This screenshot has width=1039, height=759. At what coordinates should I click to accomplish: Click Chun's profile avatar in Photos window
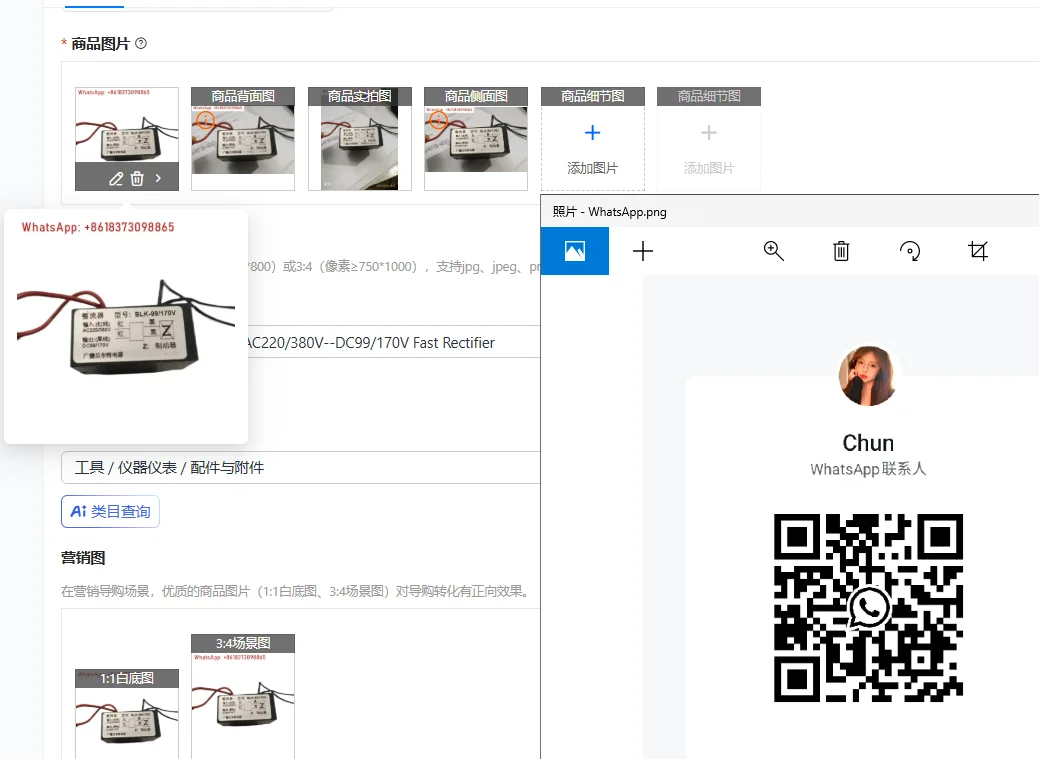868,375
